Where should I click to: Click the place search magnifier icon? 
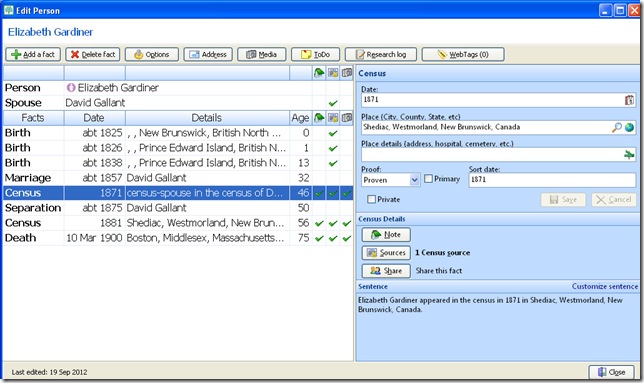pyautogui.click(x=616, y=127)
